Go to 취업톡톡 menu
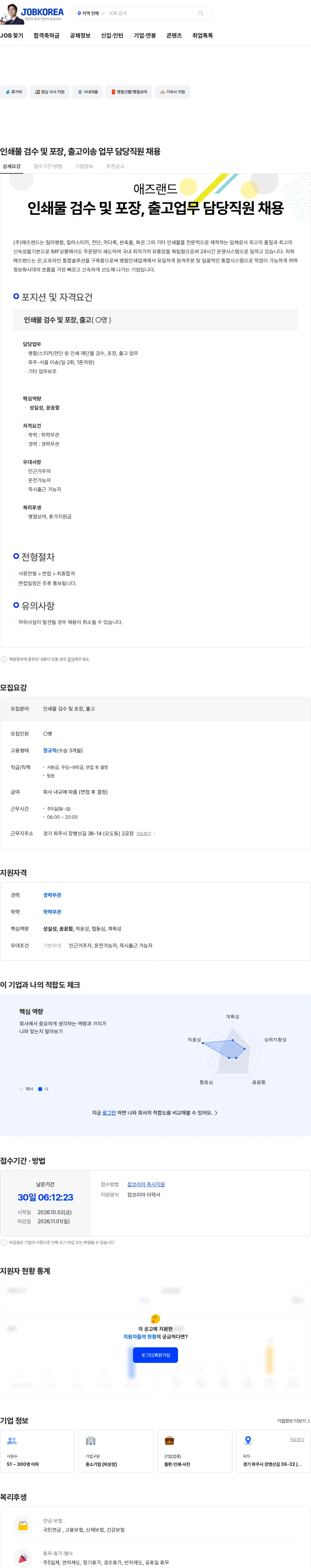The width and height of the screenshot is (311, 1568). pyautogui.click(x=203, y=36)
